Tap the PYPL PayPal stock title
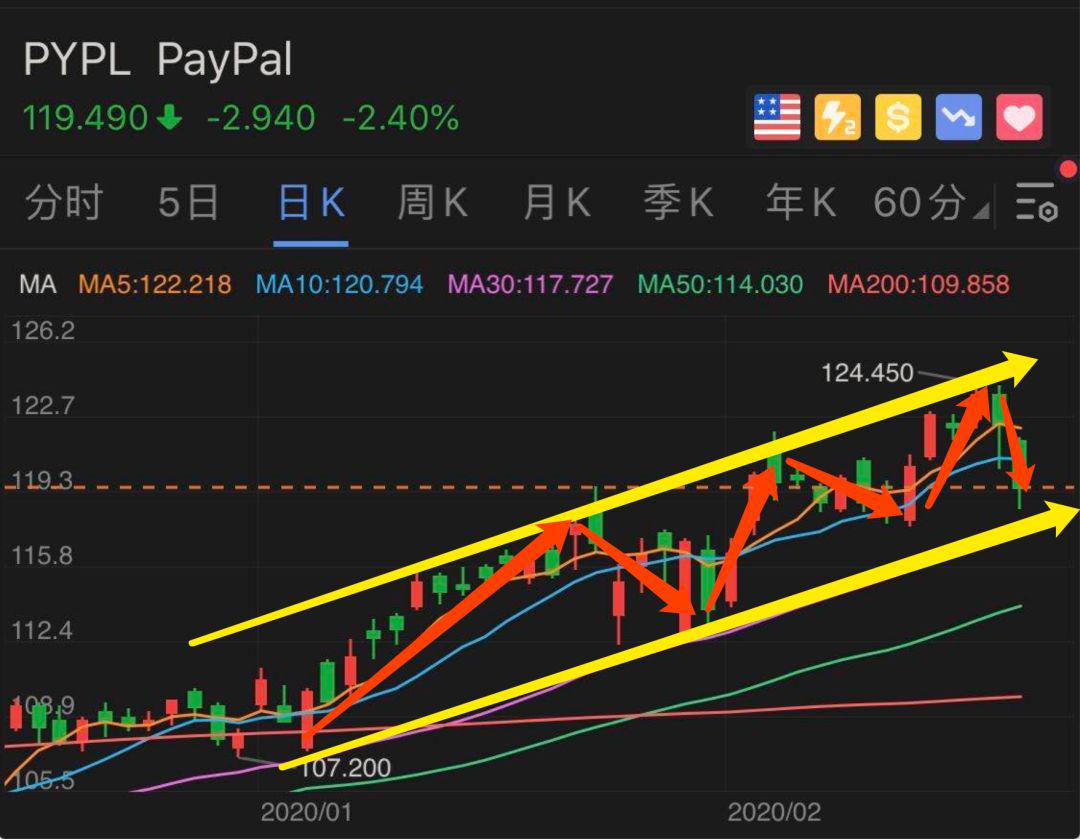Viewport: 1080px width, 839px height. coord(158,59)
